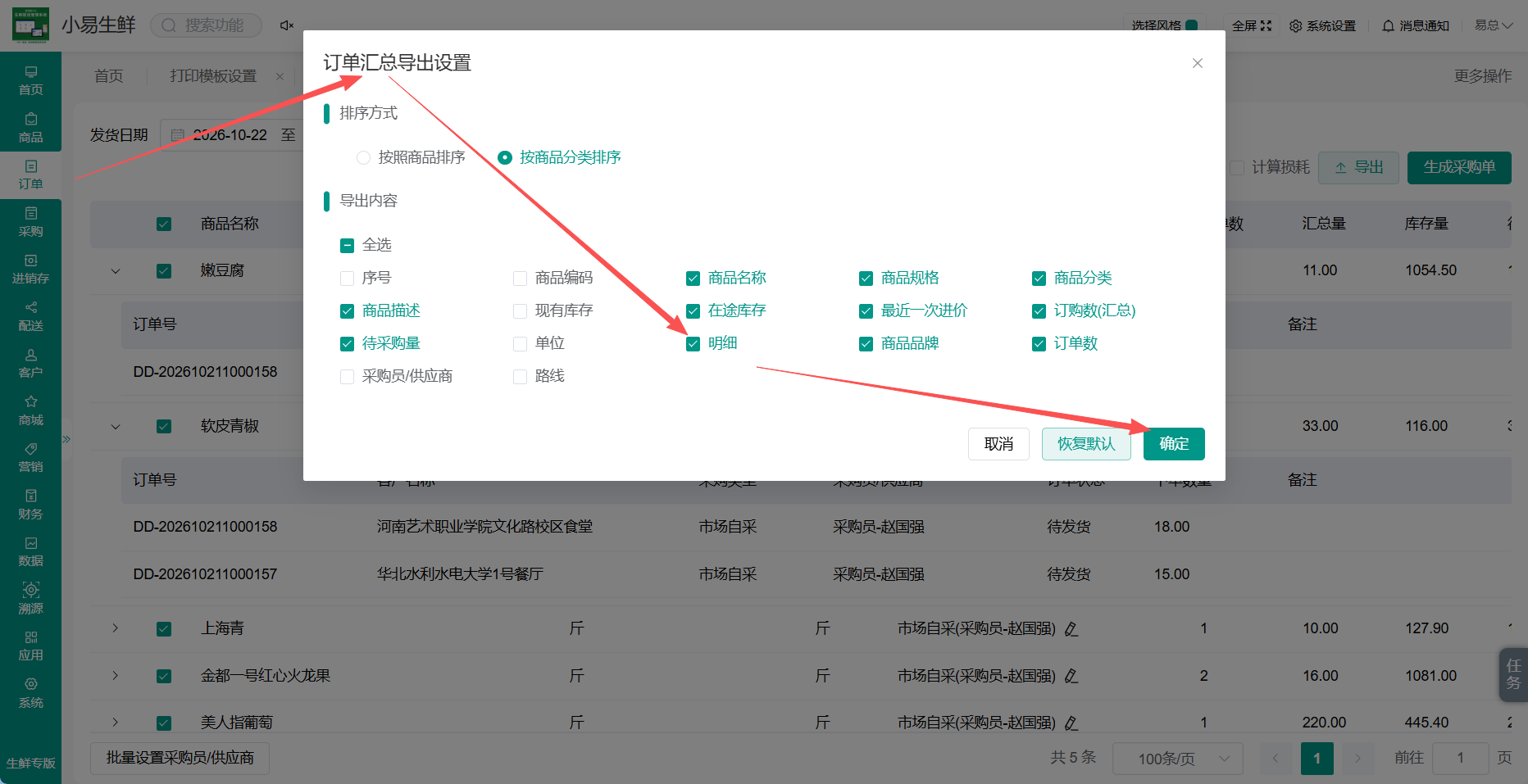1528x784 pixels.
Task: Uncheck the 软皮青椒 row checkbox
Action: click(x=164, y=427)
